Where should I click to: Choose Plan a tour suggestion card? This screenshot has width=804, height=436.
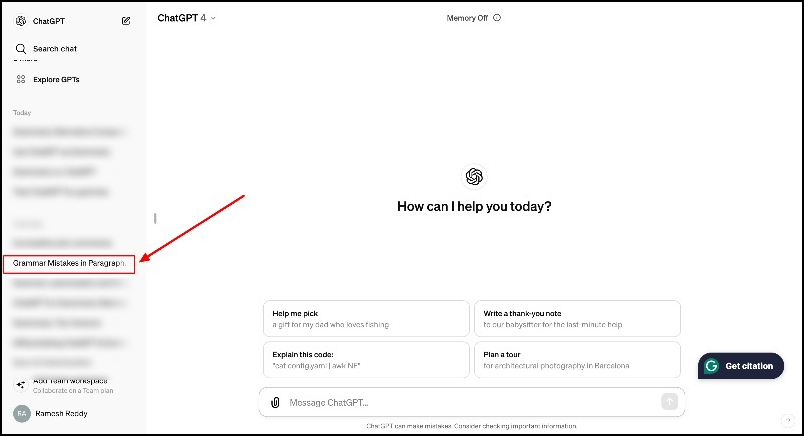(577, 360)
